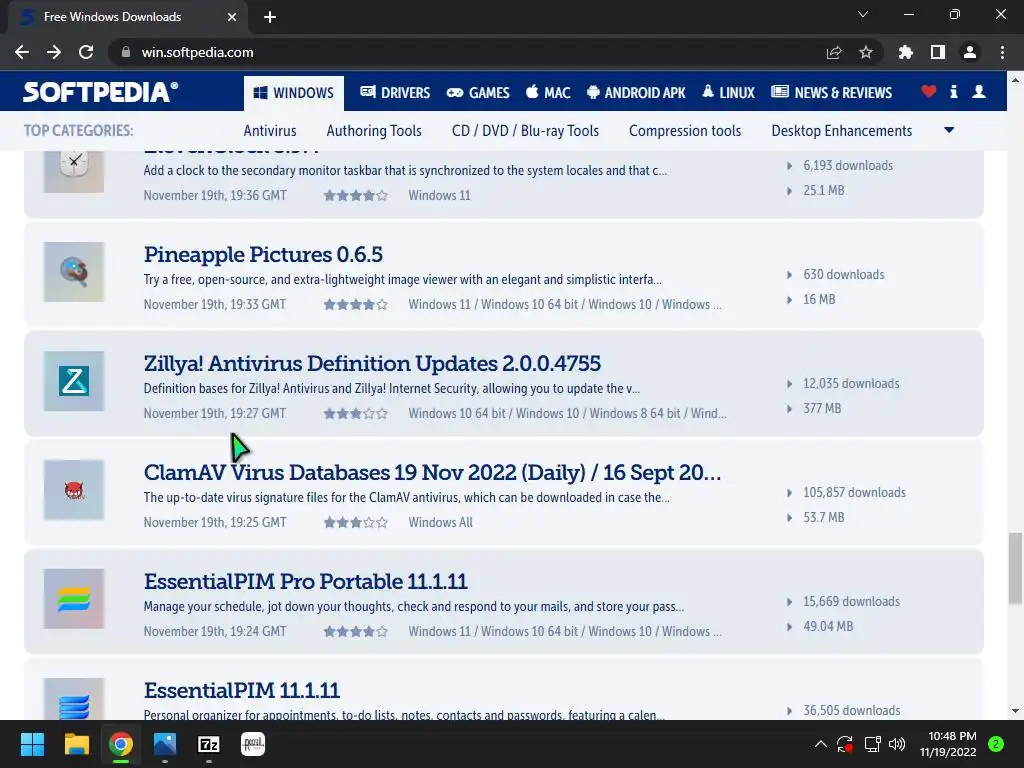This screenshot has height=768, width=1024.
Task: Toggle Chrome side panel icon
Action: [x=938, y=52]
